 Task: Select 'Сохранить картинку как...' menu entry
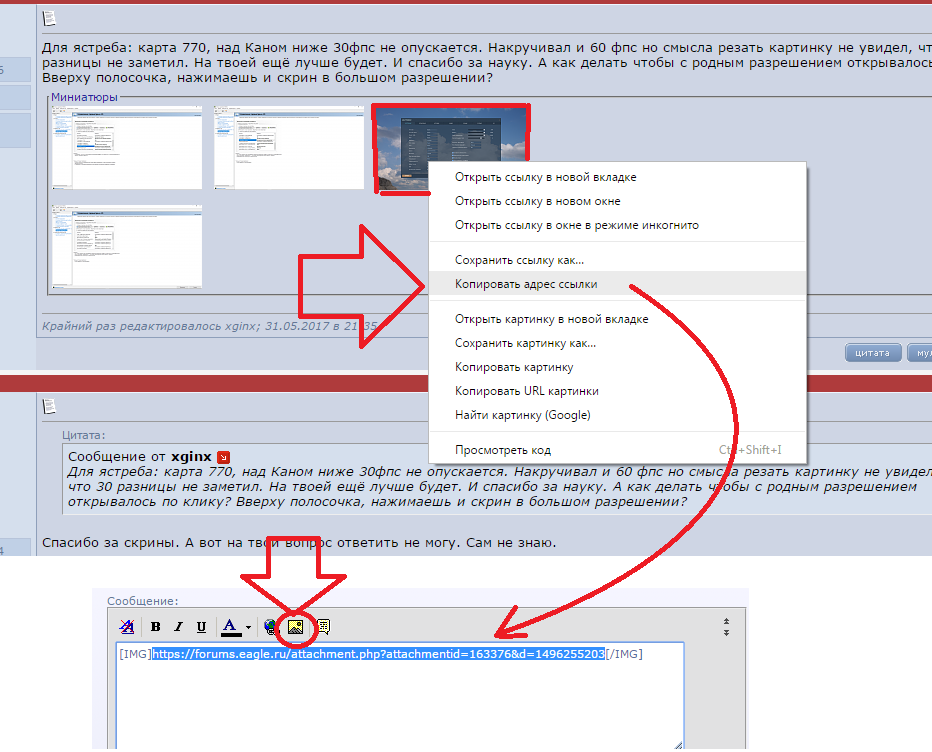525,343
